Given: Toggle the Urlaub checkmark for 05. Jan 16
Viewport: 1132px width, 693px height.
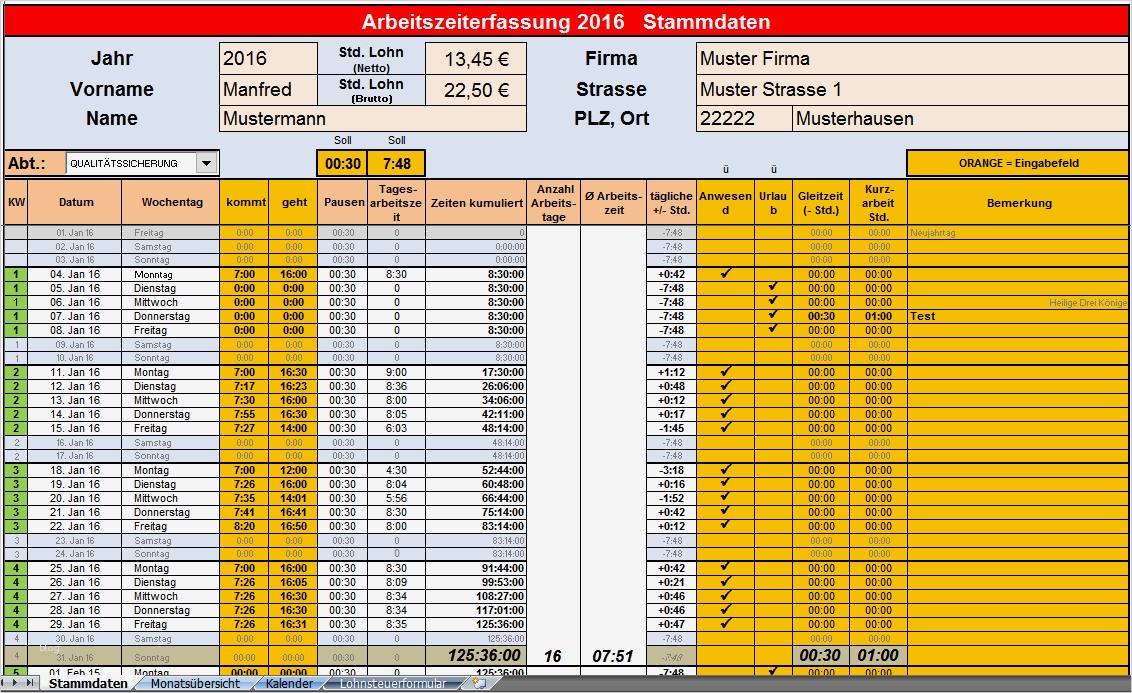Looking at the screenshot, I should pyautogui.click(x=772, y=287).
